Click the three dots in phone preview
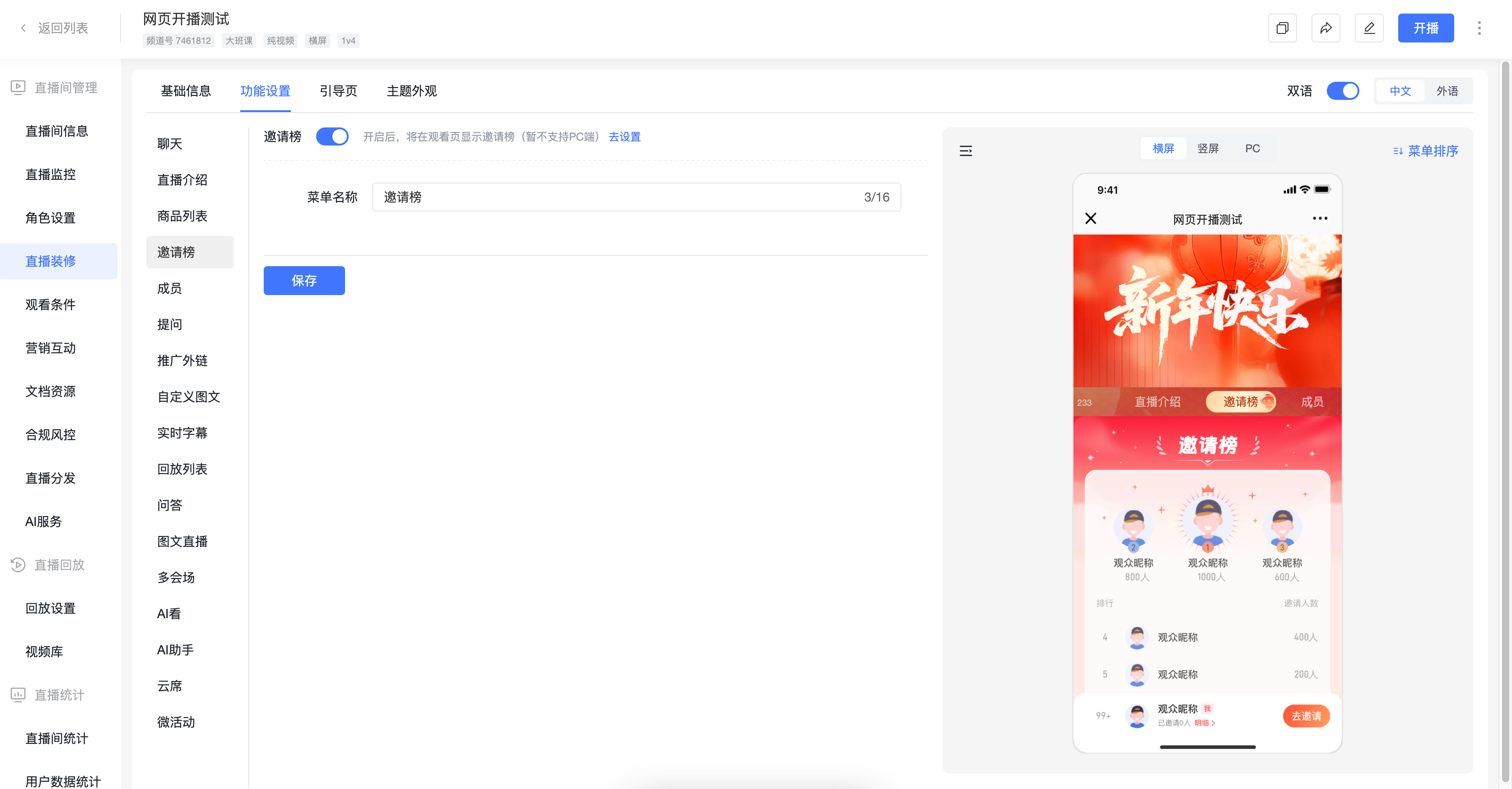 click(x=1320, y=219)
